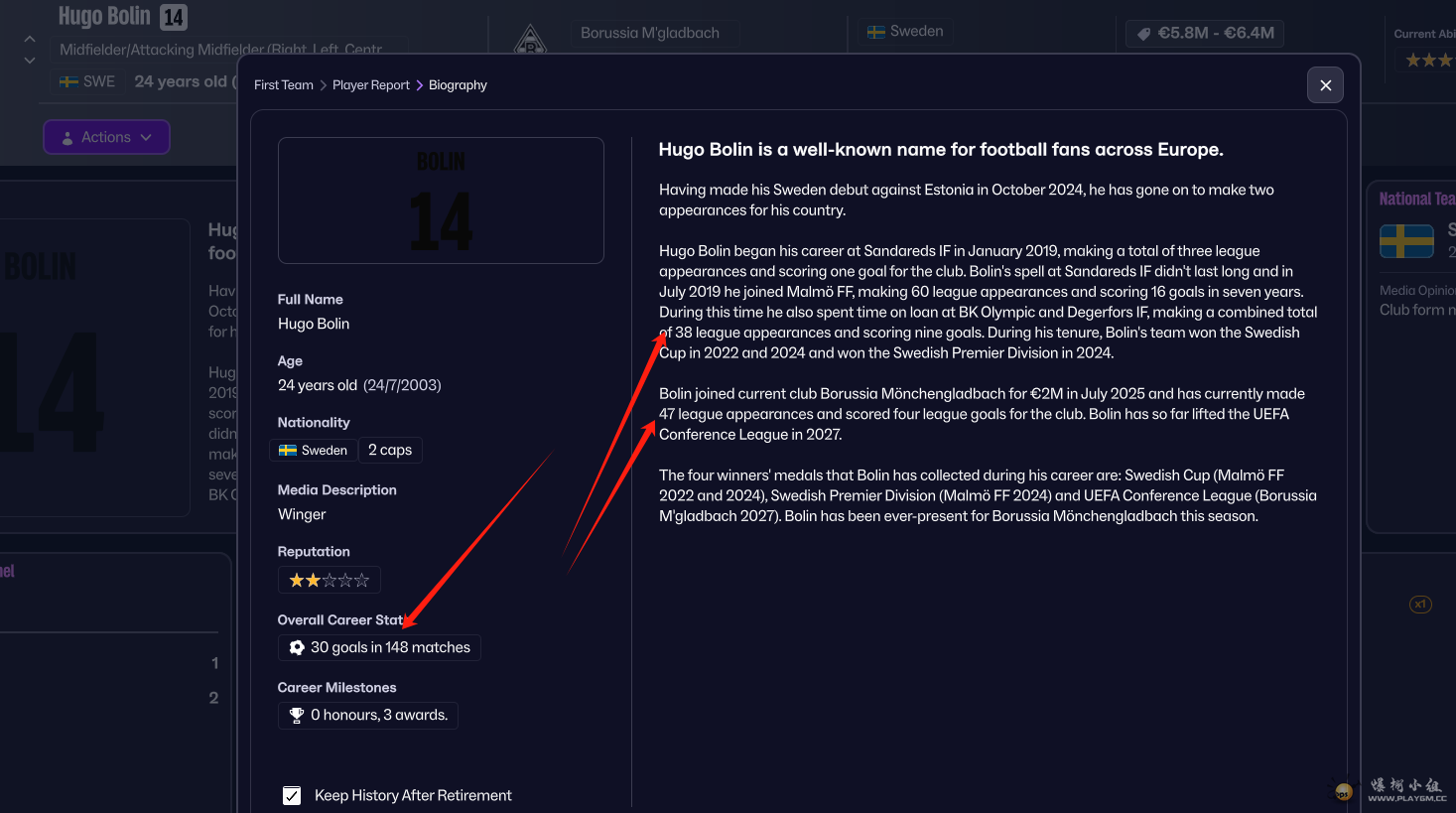Open the Sweden nation button in header
This screenshot has width=1456, height=813.
905,32
